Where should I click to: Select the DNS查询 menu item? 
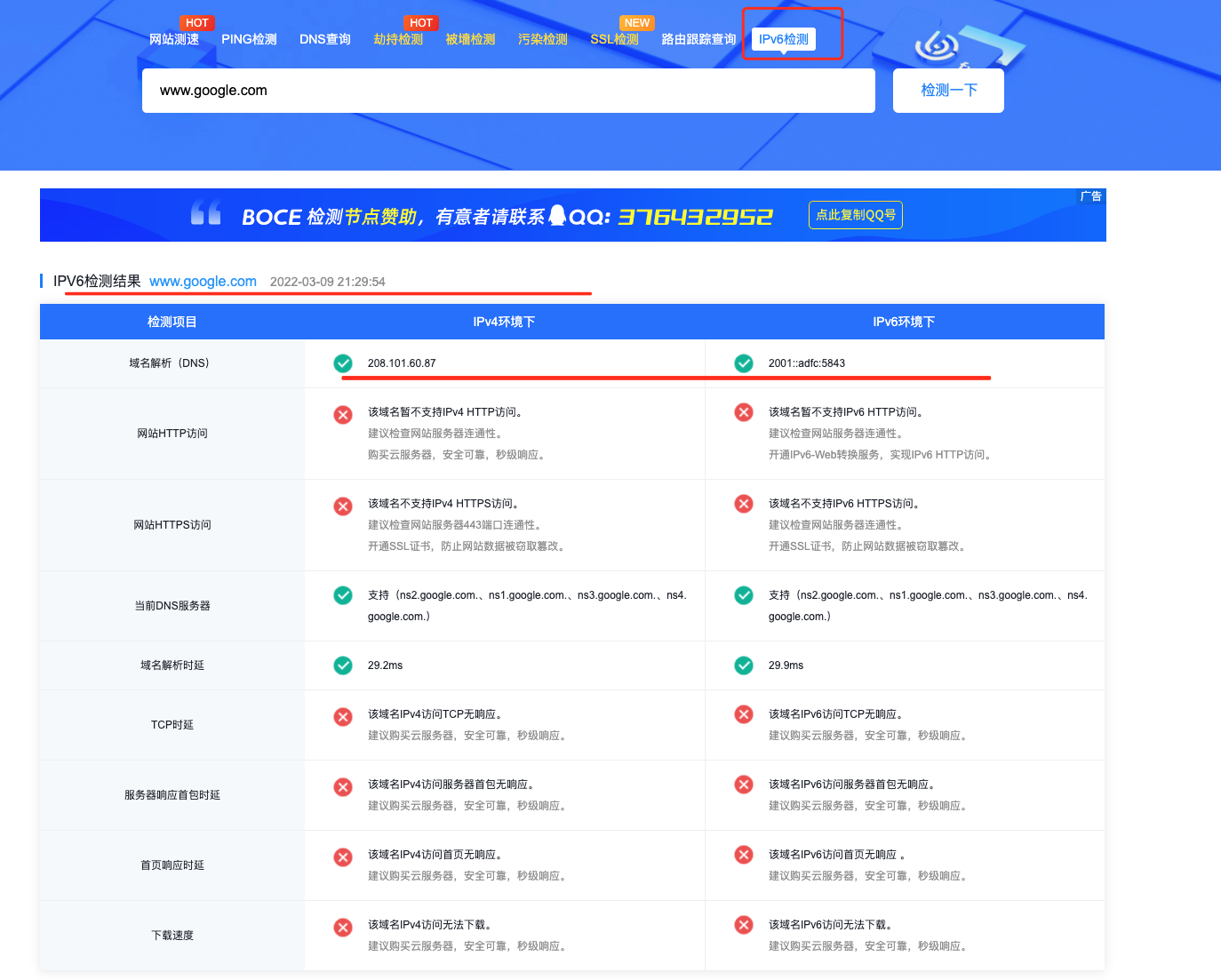point(324,38)
